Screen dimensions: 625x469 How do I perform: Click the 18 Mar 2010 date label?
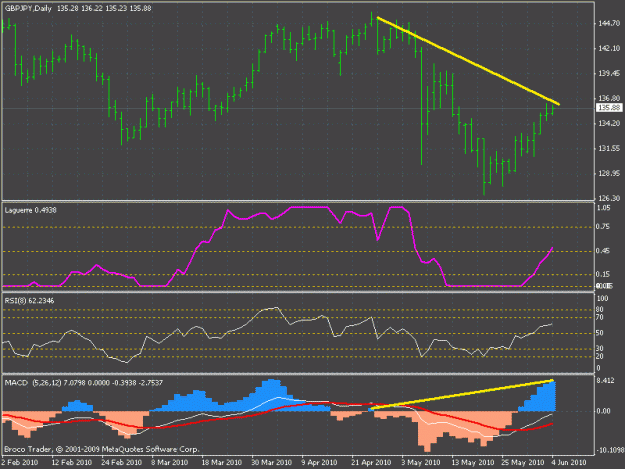222,462
